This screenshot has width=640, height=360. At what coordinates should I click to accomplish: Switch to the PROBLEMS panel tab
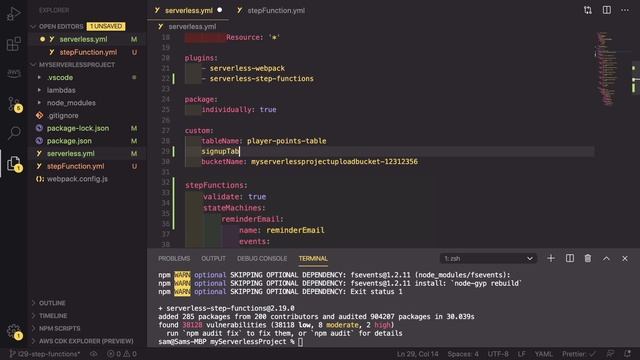point(174,258)
